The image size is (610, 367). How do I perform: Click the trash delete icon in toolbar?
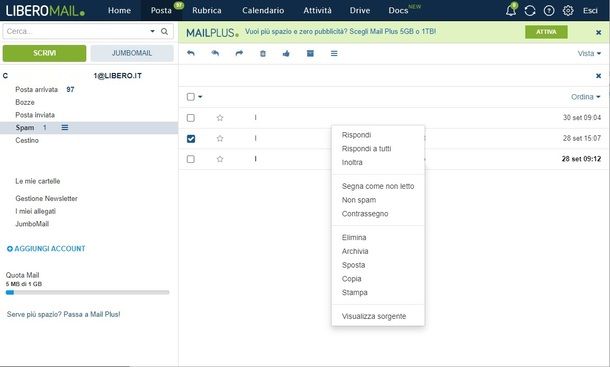tap(263, 53)
